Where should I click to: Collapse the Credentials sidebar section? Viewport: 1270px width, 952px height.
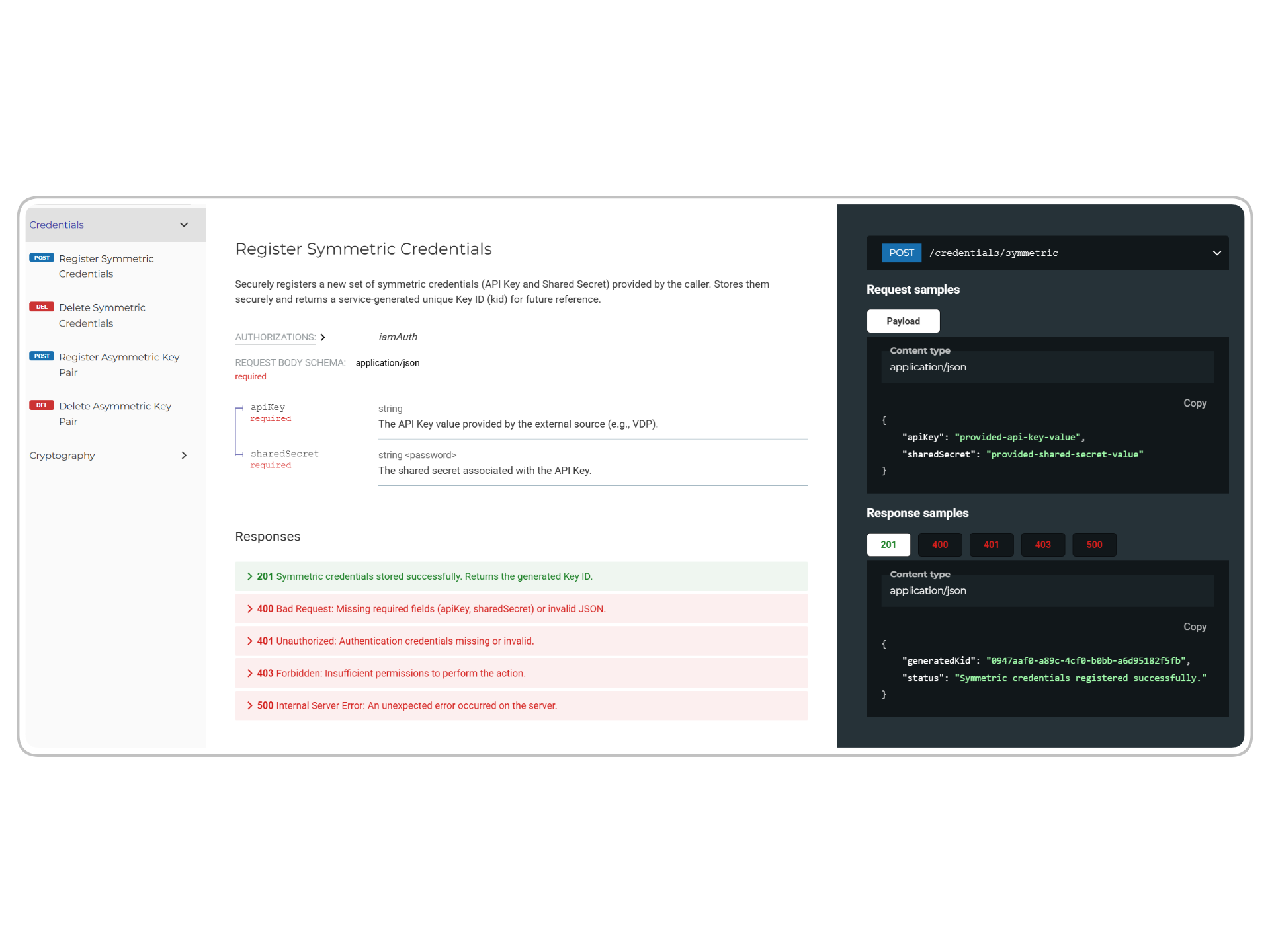click(183, 225)
